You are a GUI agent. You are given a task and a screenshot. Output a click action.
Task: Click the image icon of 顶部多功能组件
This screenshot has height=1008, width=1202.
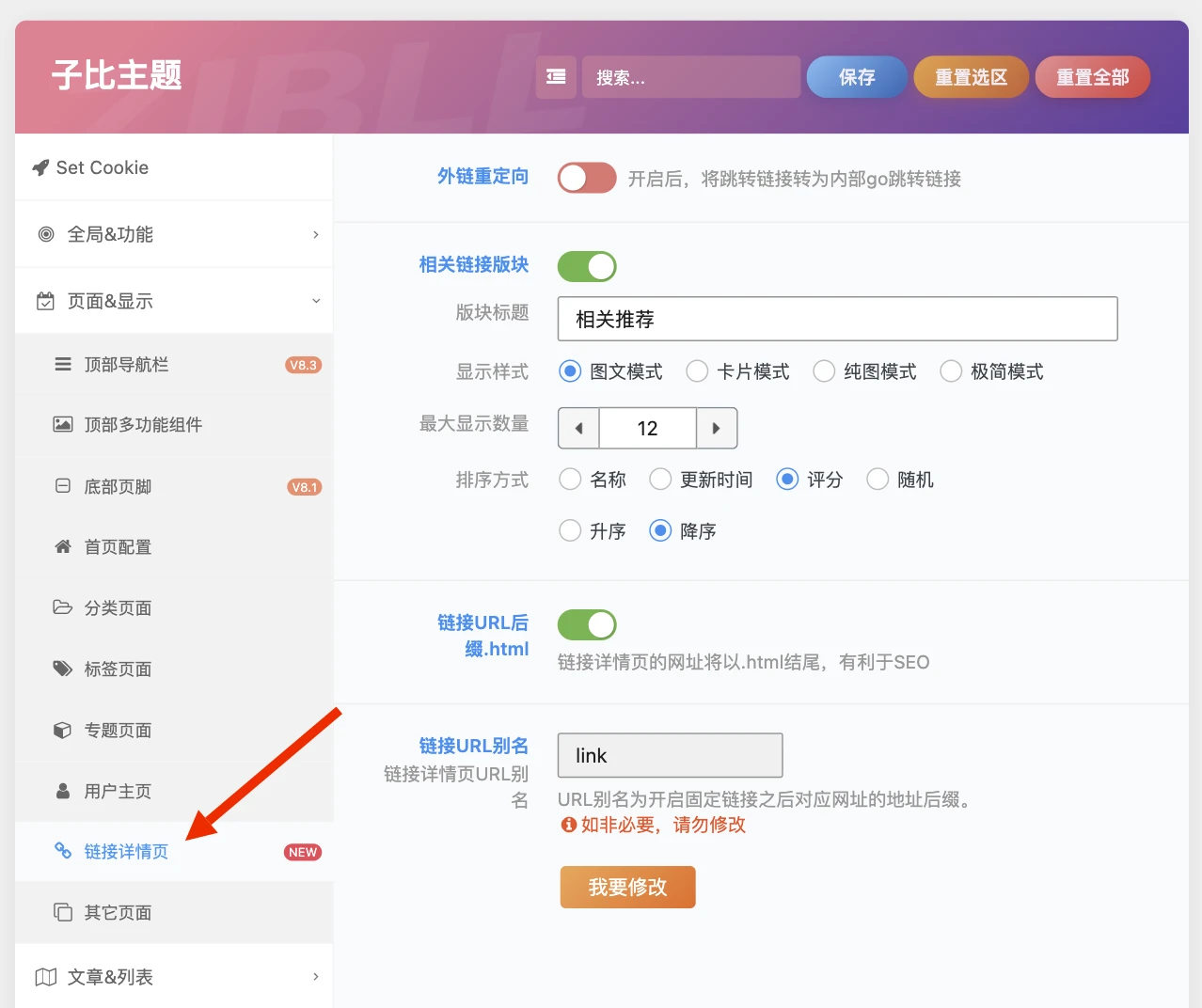(63, 424)
